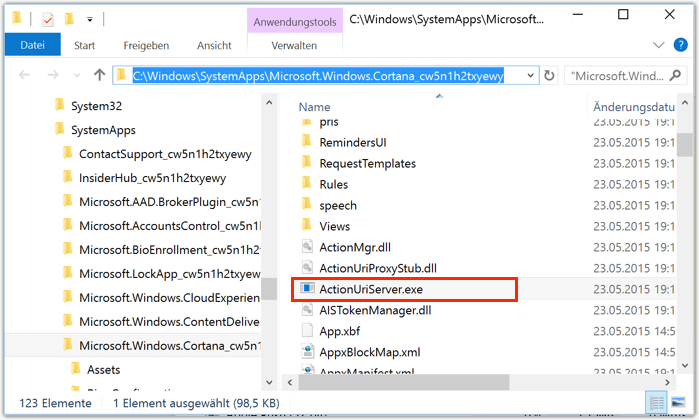Switch to the Ansicht tab
This screenshot has width=699, height=420.
(214, 45)
